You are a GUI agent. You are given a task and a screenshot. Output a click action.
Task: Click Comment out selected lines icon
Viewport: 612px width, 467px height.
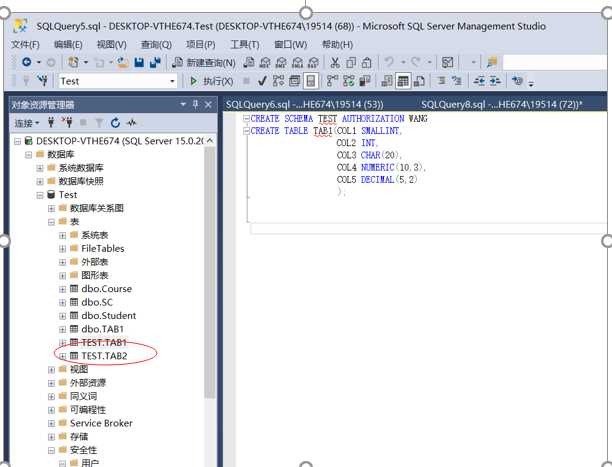click(x=441, y=81)
